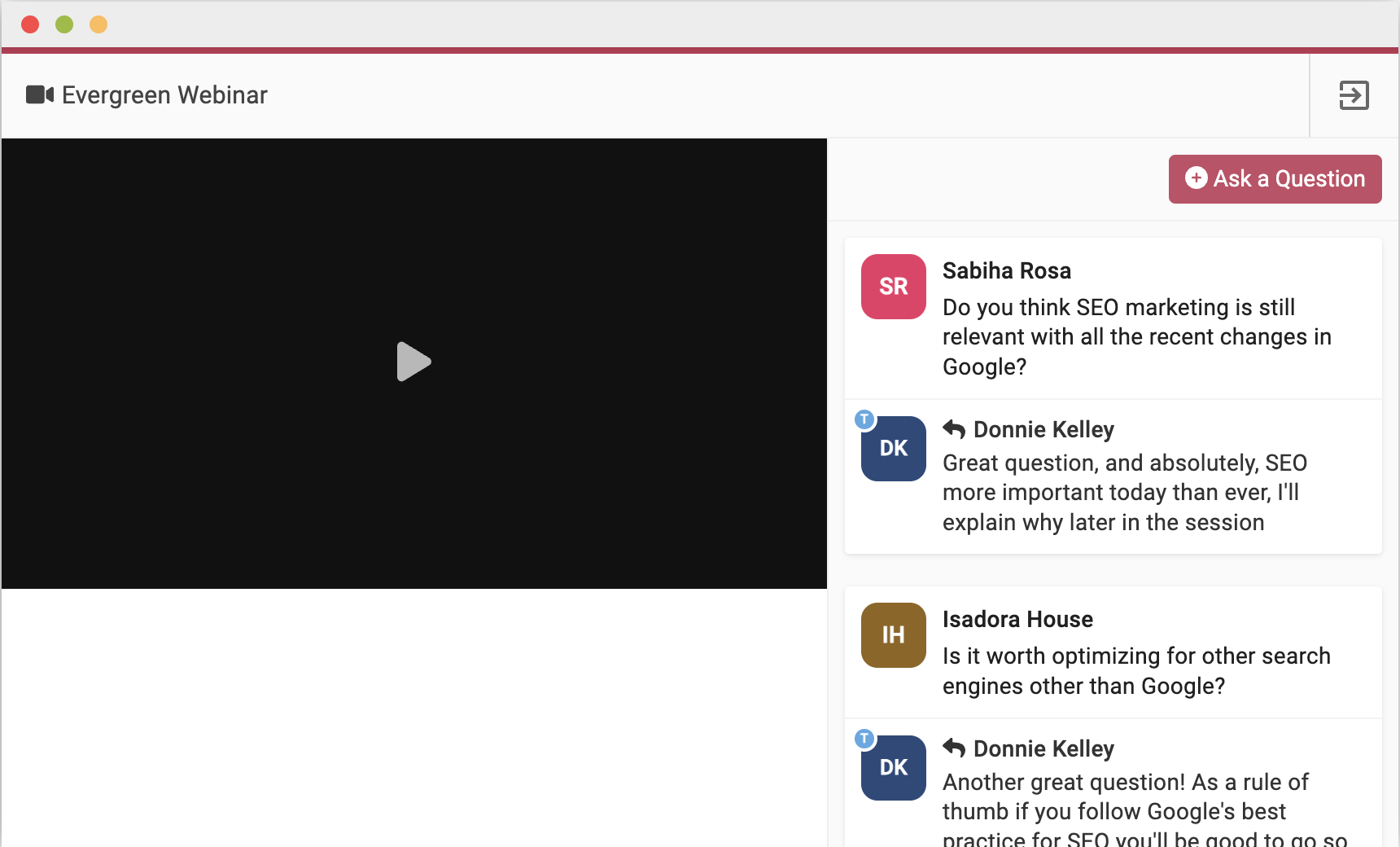Select Sabiha Rosa's name
The image size is (1400, 847).
[1006, 271]
